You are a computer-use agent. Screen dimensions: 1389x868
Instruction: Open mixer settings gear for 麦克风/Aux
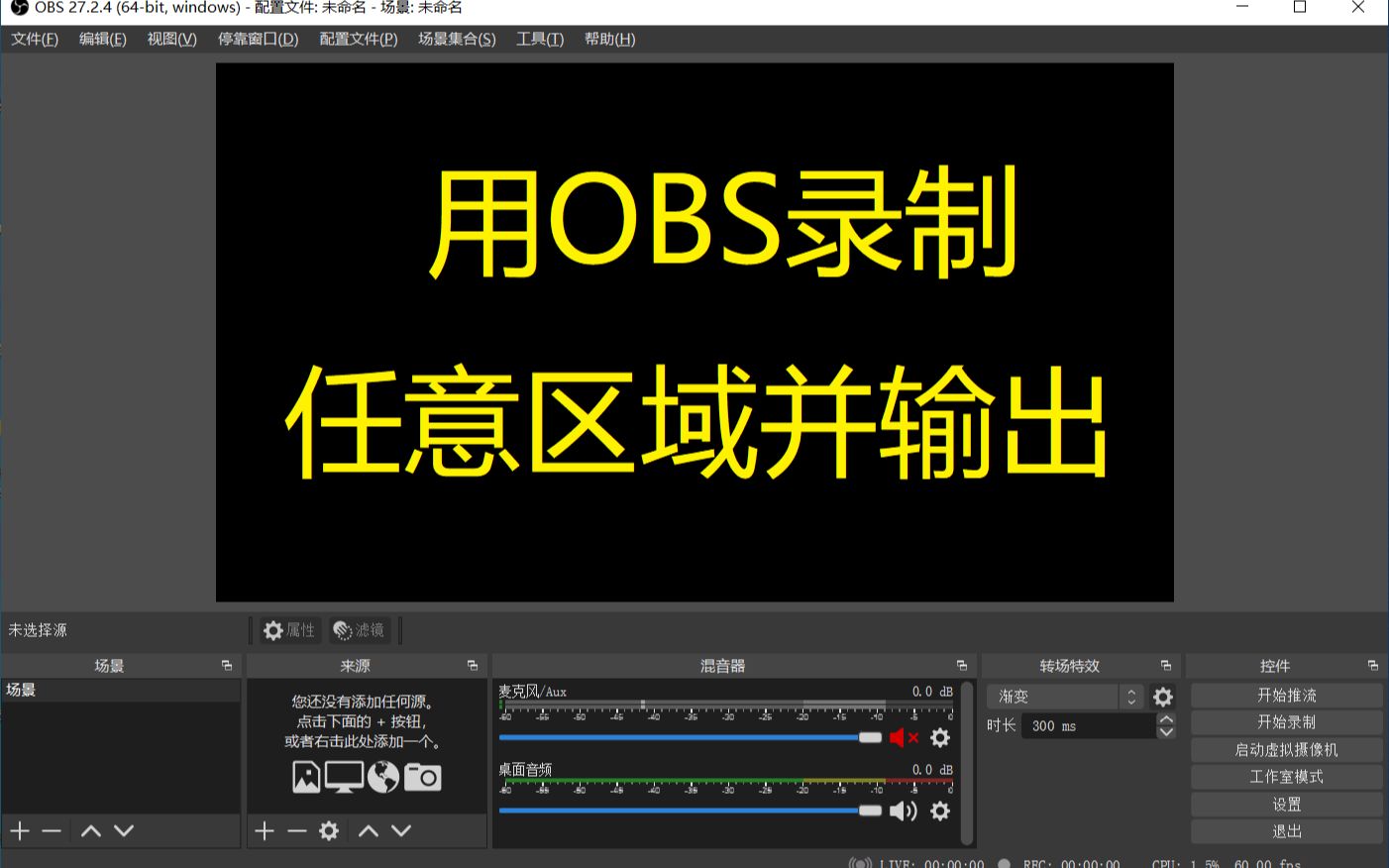pyautogui.click(x=939, y=738)
